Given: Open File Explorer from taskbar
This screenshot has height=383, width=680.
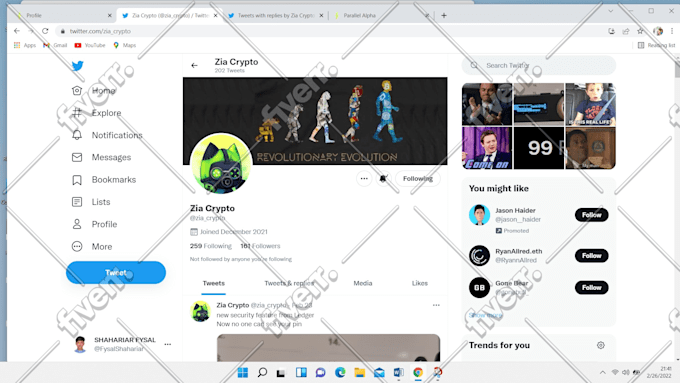Looking at the screenshot, I should tap(360, 373).
